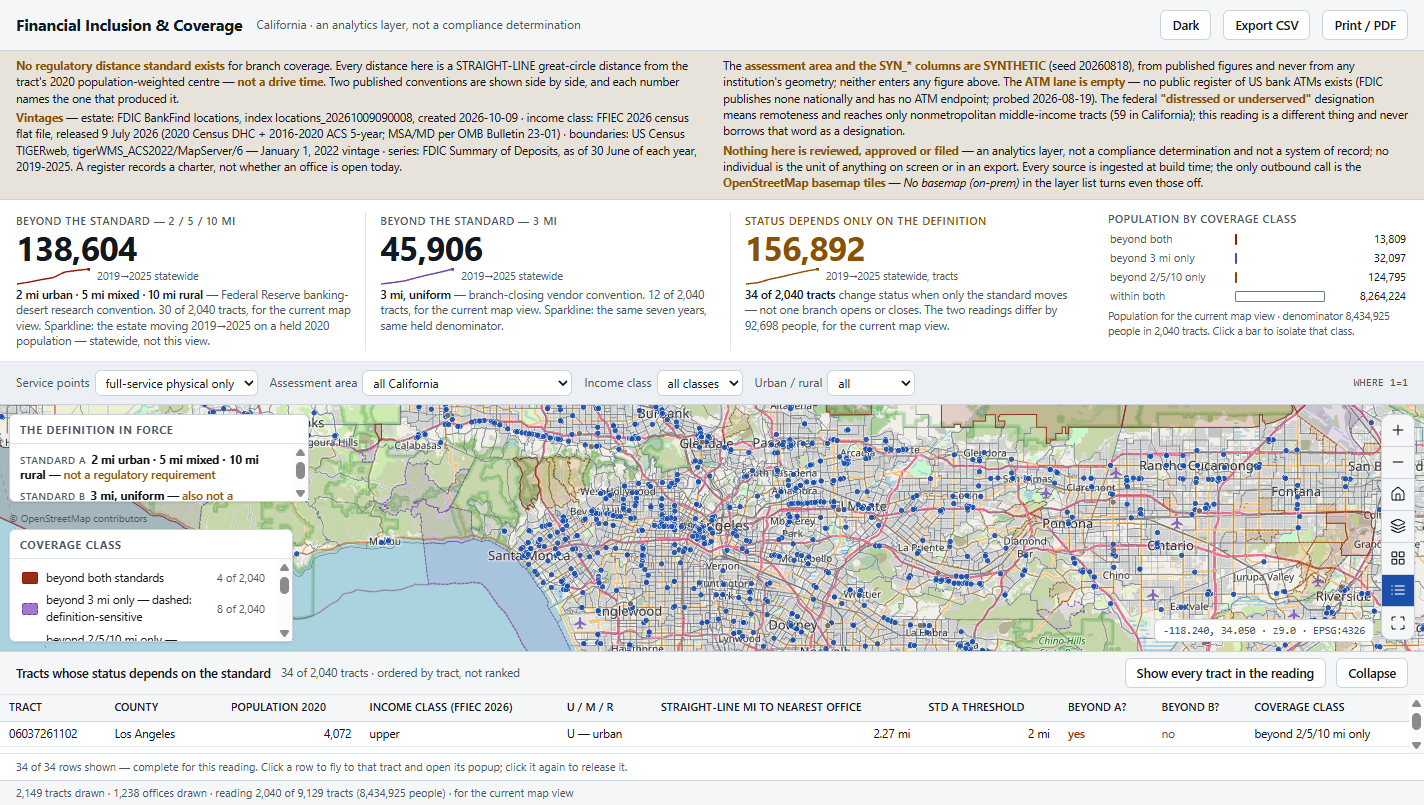Screen dimensions: 1424x805
Task: Click the COUNTY column header
Action: (x=136, y=707)
